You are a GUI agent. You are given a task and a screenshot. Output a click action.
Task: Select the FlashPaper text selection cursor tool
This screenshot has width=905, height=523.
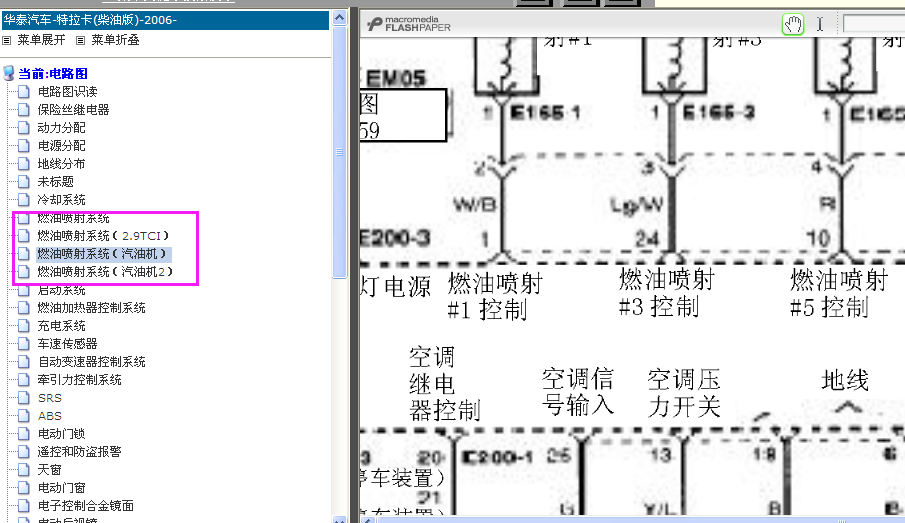pyautogui.click(x=820, y=24)
